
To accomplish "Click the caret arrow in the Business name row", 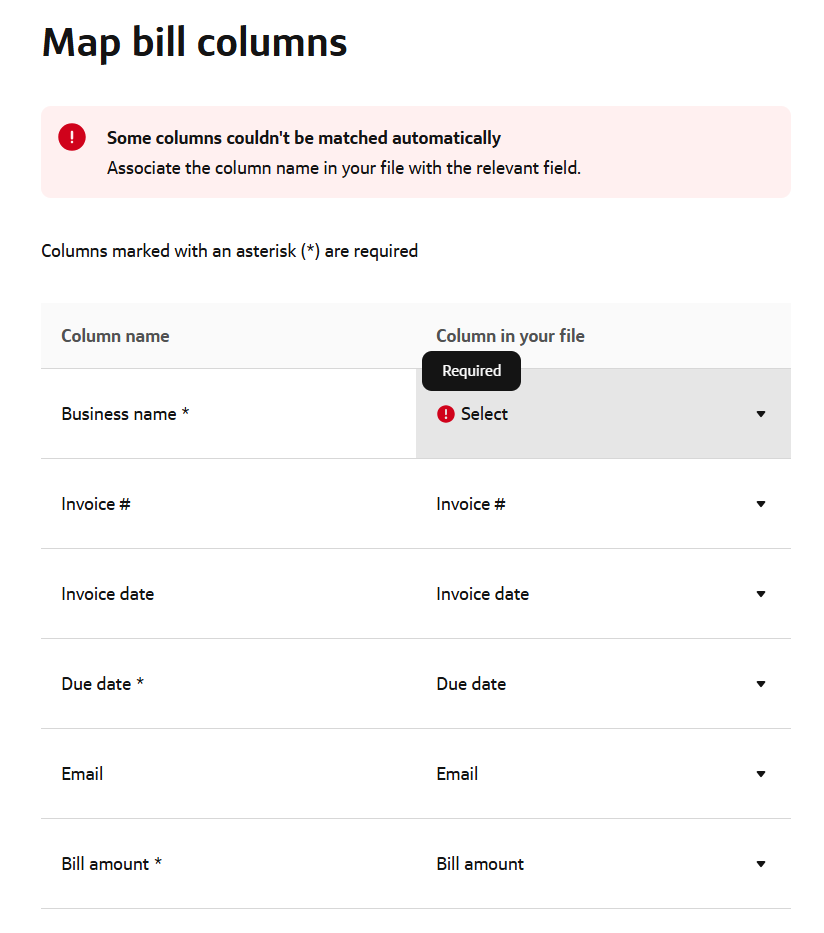I will pyautogui.click(x=761, y=414).
